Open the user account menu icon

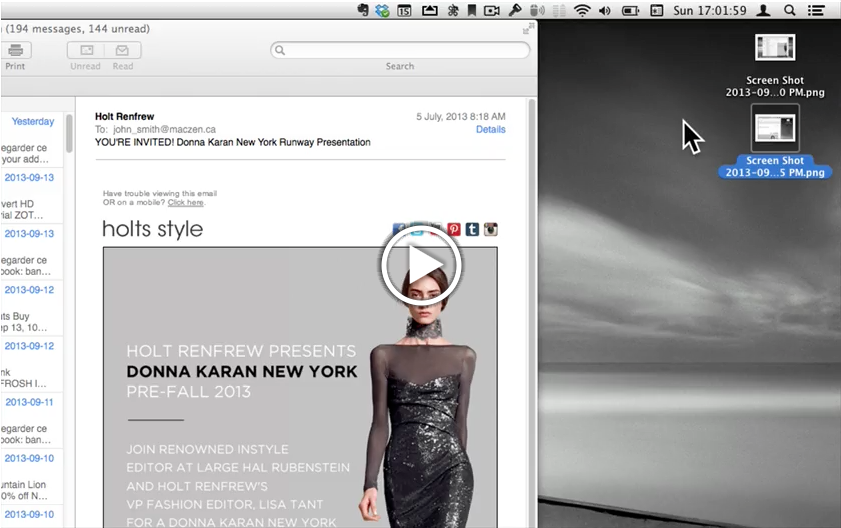pos(763,10)
